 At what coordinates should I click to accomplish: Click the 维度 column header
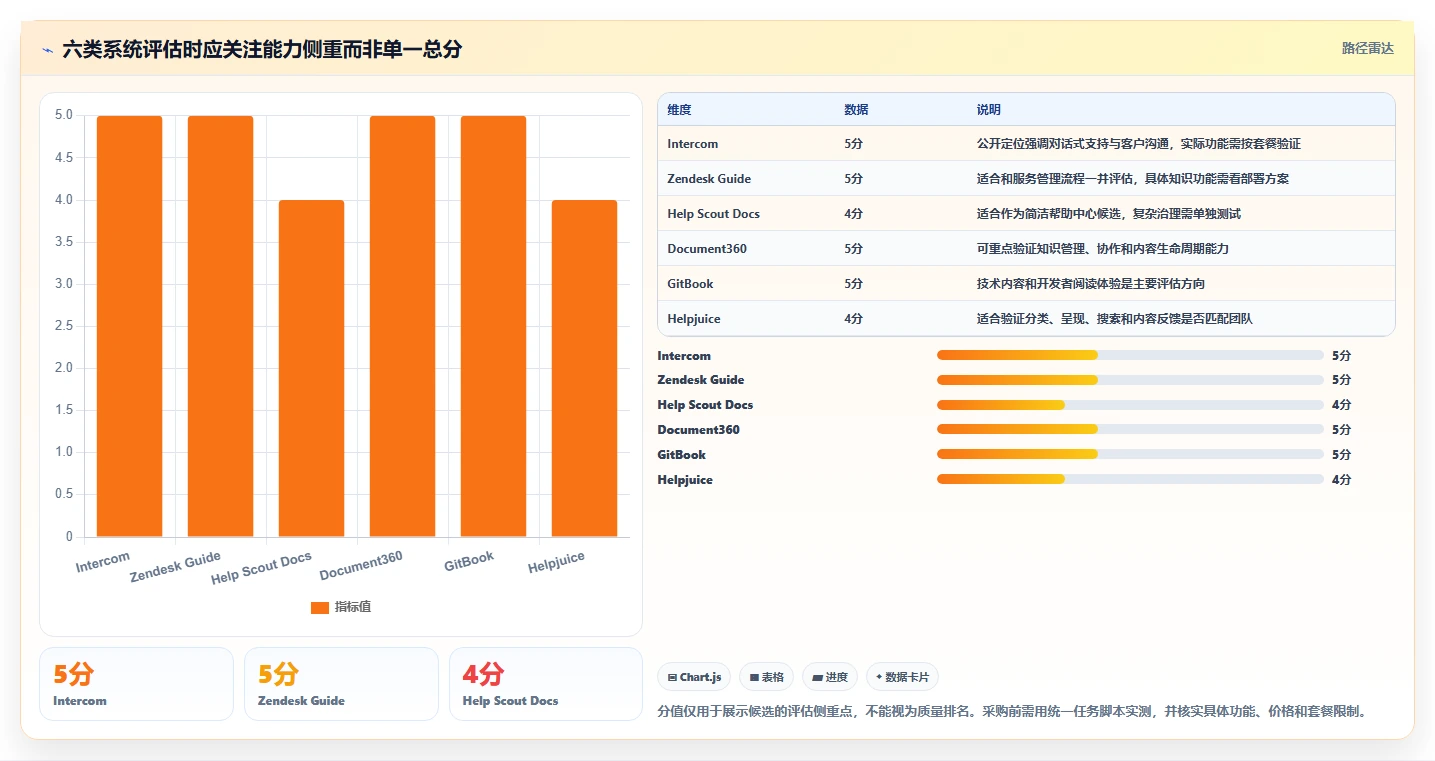click(x=679, y=110)
